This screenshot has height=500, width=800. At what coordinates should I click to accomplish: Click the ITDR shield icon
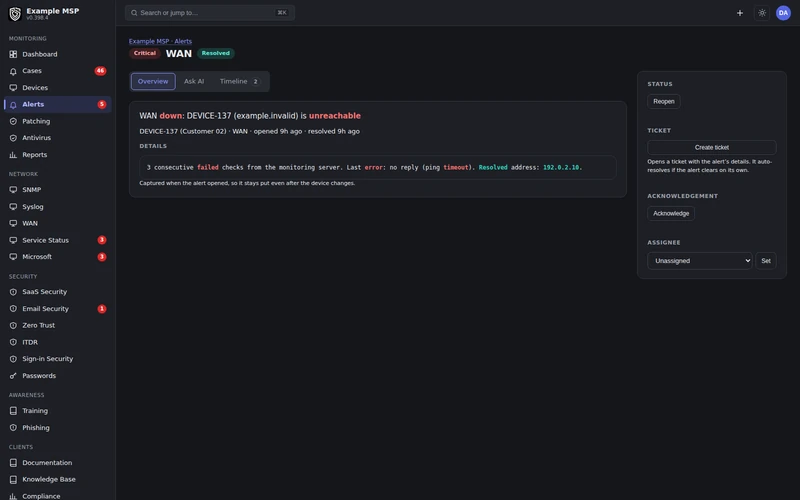coord(13,342)
